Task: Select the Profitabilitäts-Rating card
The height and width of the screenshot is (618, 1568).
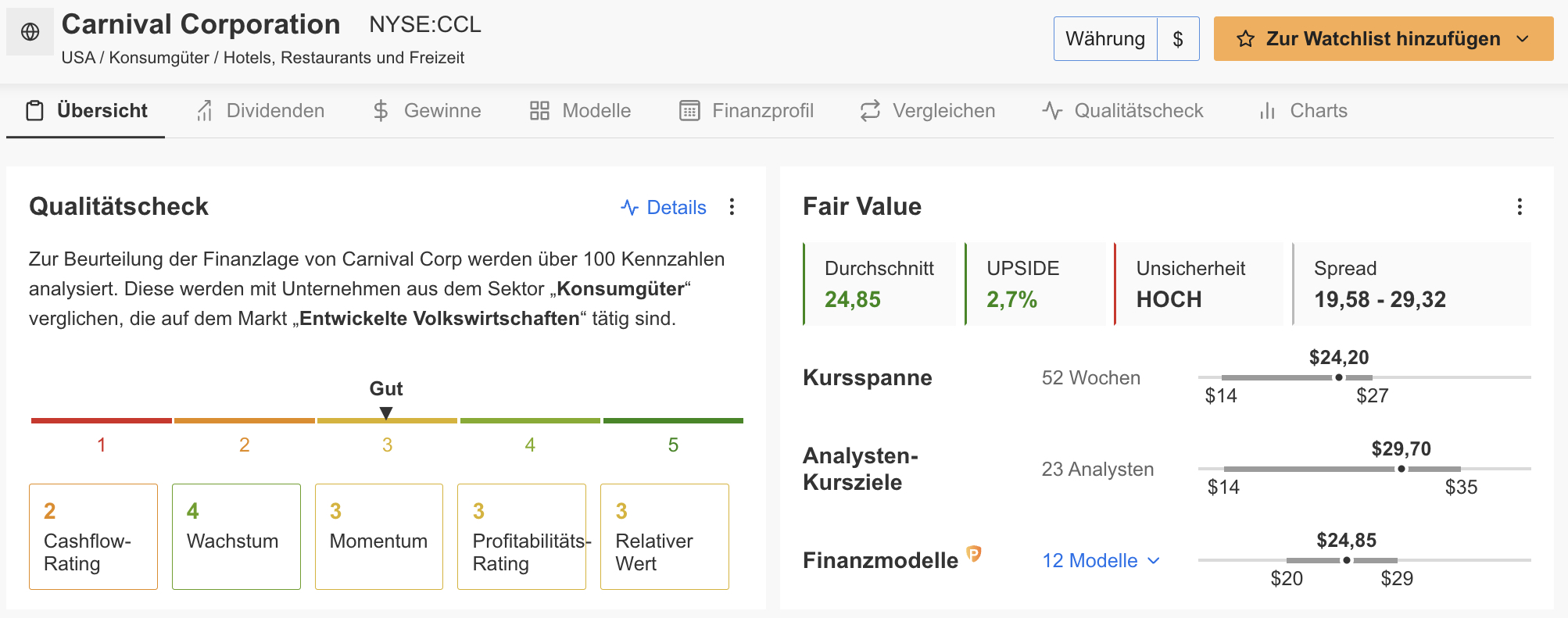Action: click(522, 537)
